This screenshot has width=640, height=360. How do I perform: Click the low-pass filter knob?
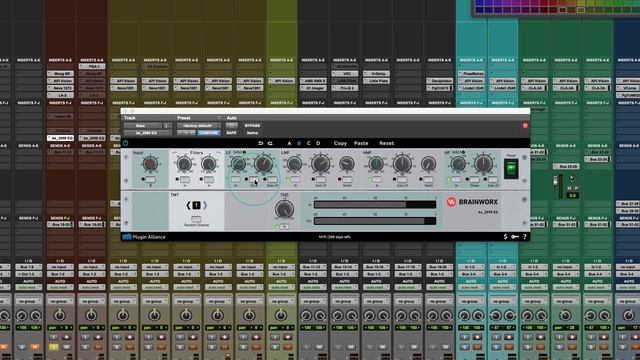tap(209, 164)
